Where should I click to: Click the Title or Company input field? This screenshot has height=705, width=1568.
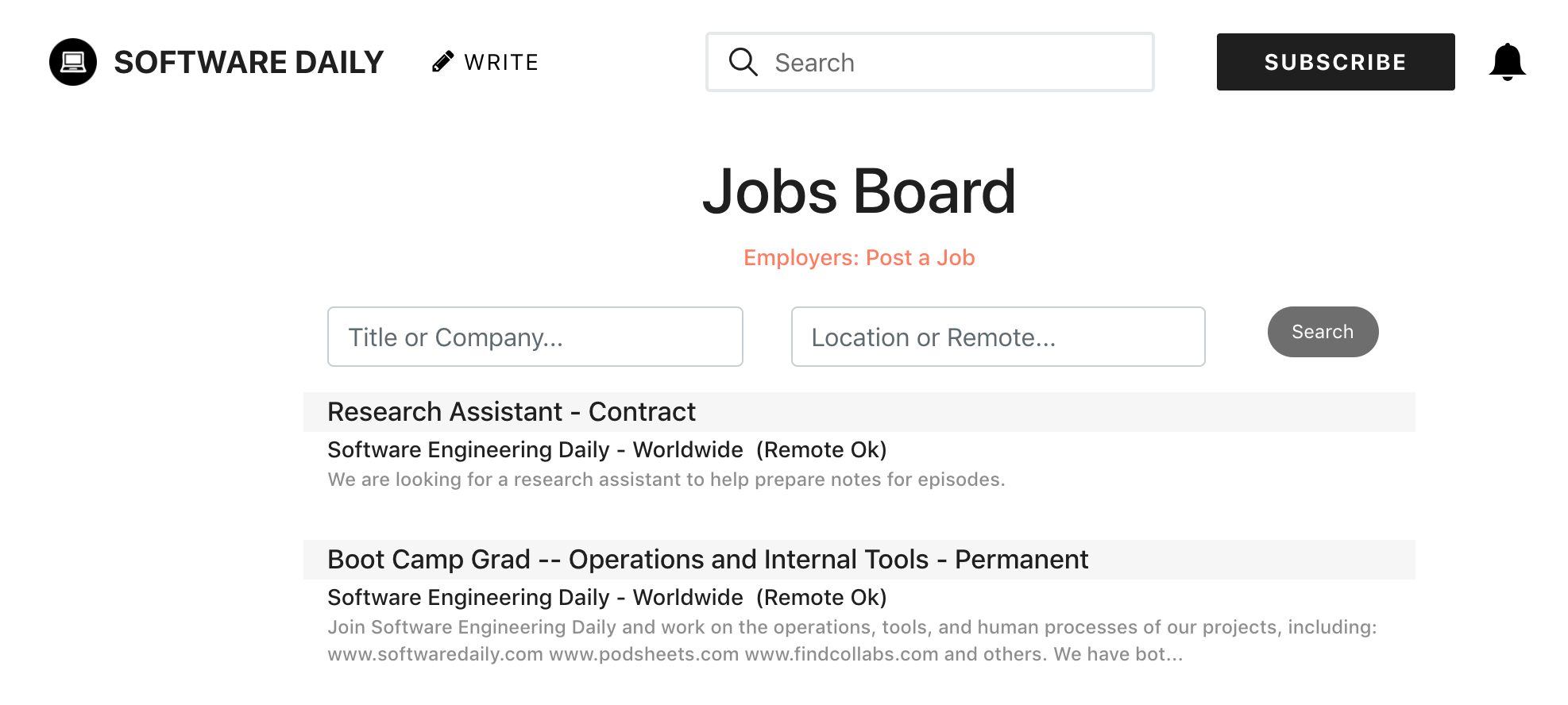[x=535, y=337]
